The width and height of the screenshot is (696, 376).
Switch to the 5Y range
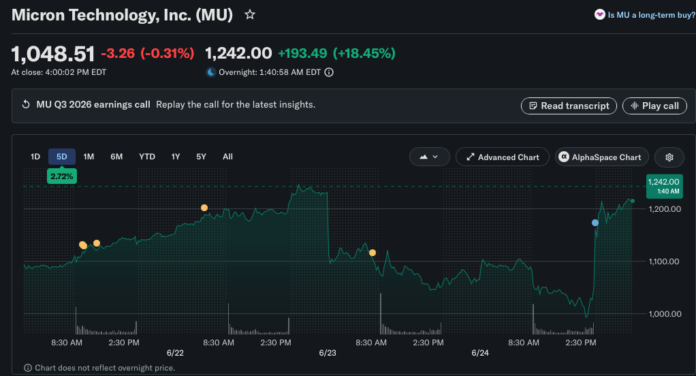coord(201,157)
